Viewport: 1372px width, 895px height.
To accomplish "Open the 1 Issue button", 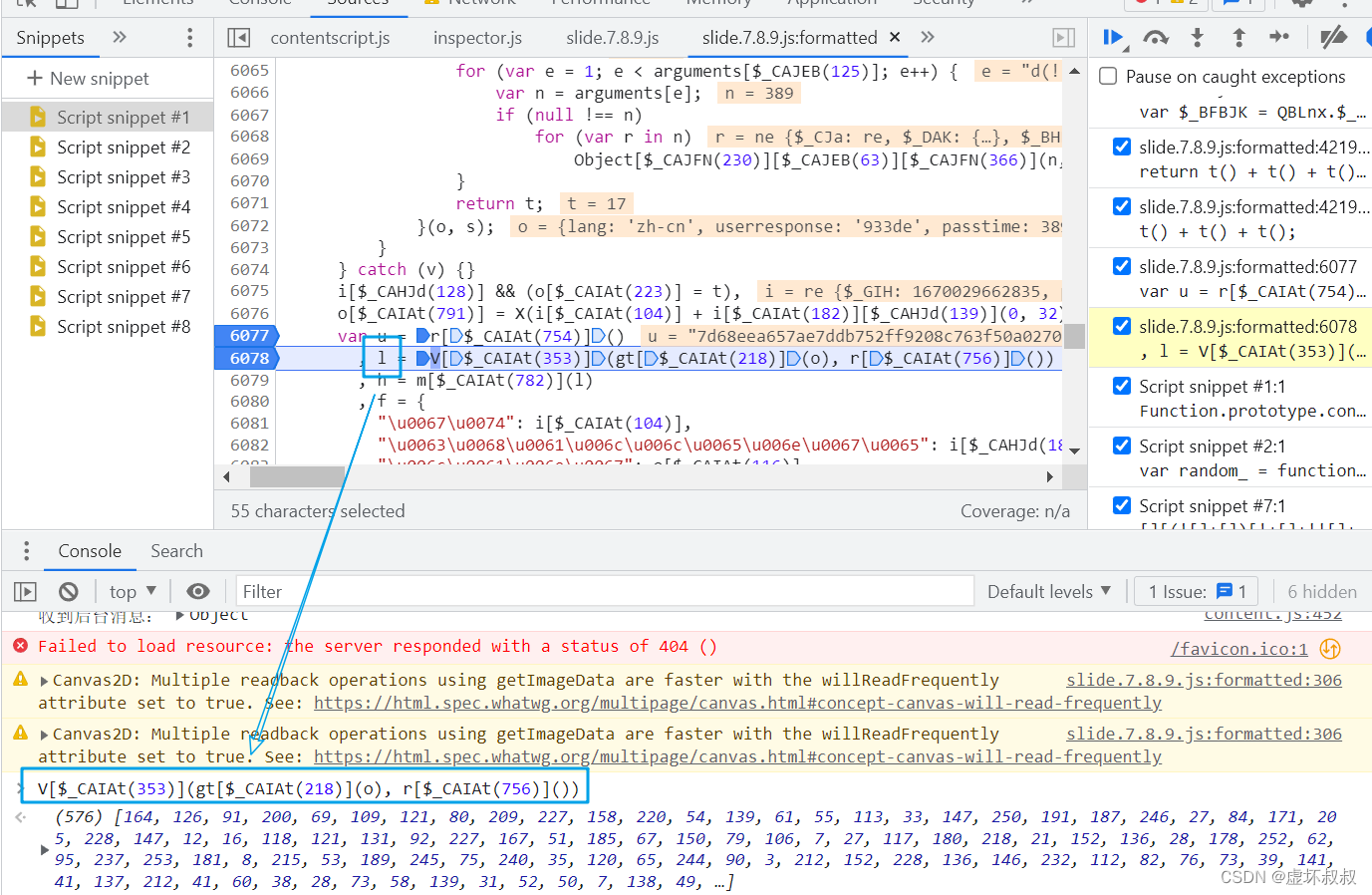I will coord(1197,591).
